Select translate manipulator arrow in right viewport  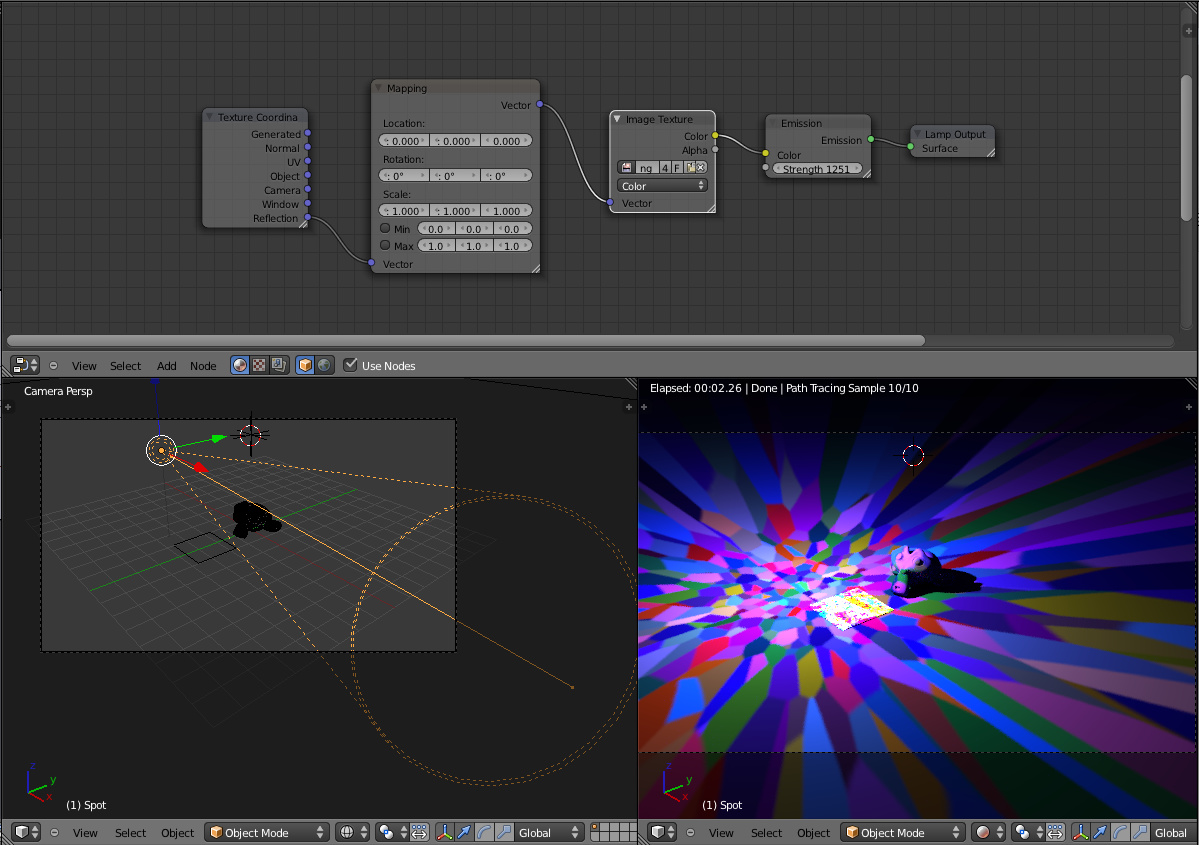coord(1100,833)
